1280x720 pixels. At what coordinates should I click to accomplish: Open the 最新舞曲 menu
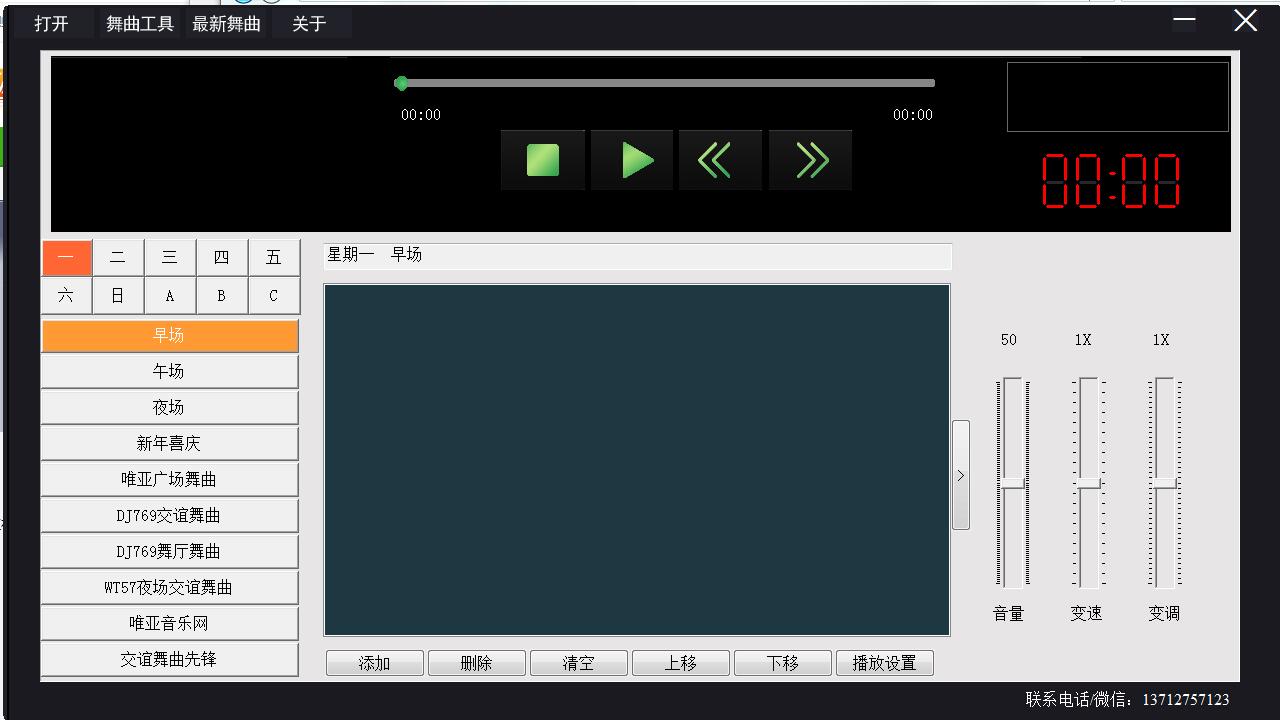coord(226,24)
